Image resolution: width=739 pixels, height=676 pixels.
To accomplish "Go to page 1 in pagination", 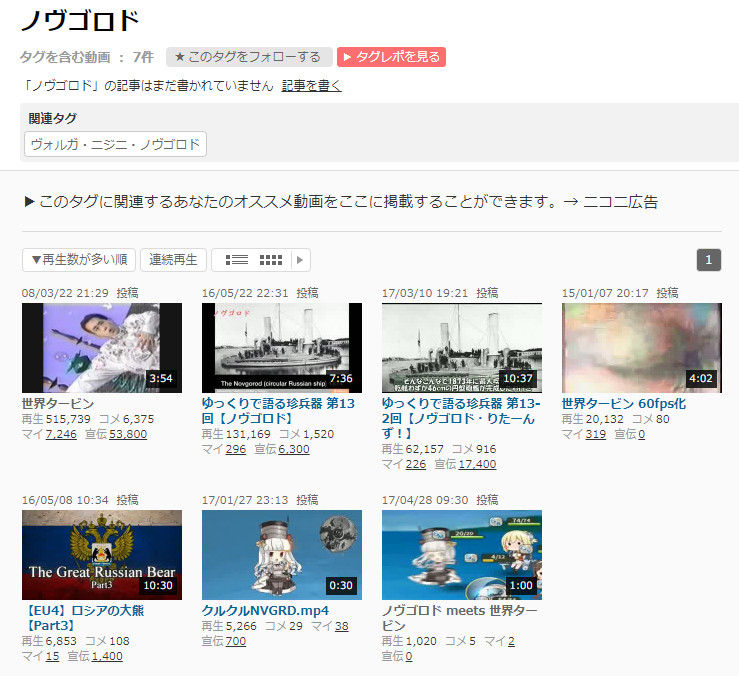I will [708, 260].
